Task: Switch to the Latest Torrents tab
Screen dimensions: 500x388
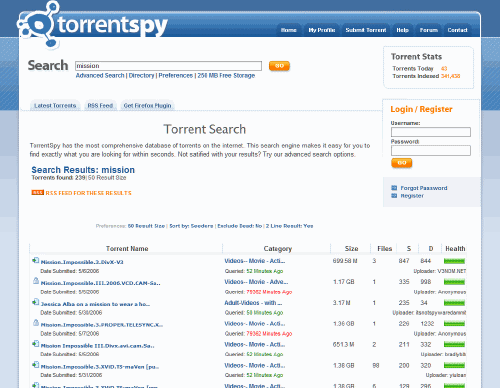Action: coord(55,105)
